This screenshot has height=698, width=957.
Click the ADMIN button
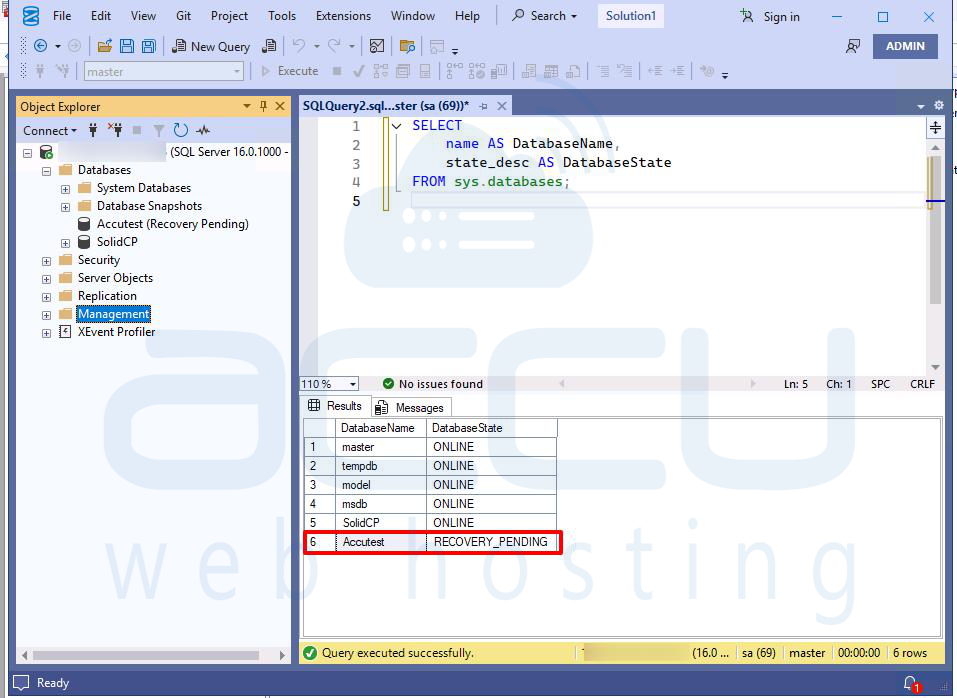(905, 46)
